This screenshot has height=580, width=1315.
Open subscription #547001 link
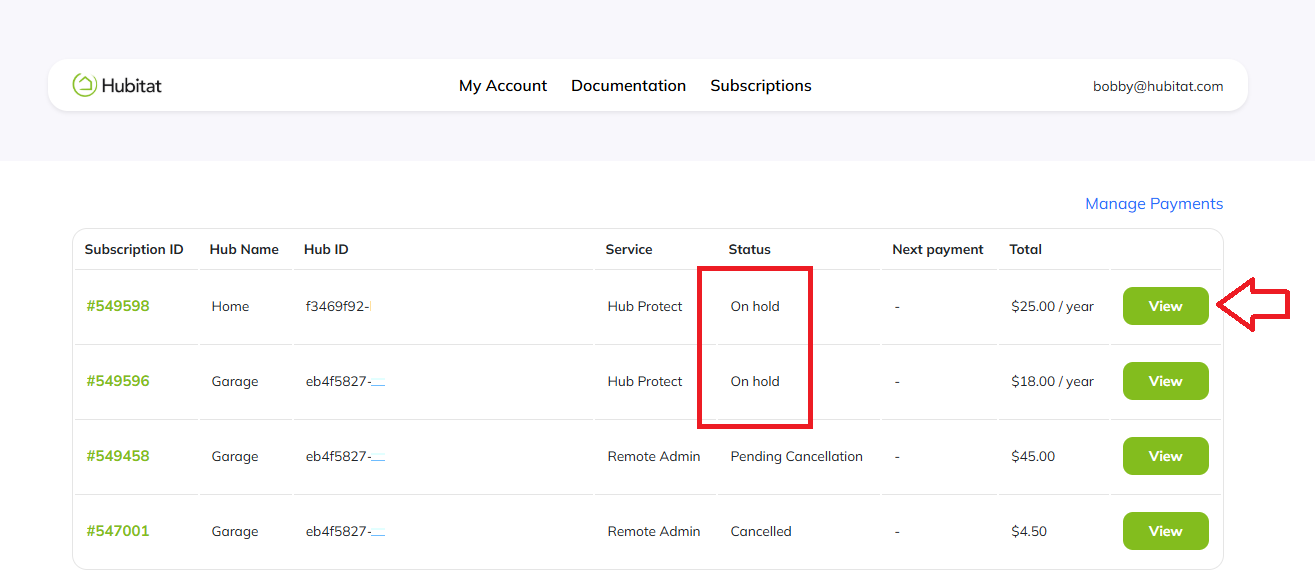118,531
